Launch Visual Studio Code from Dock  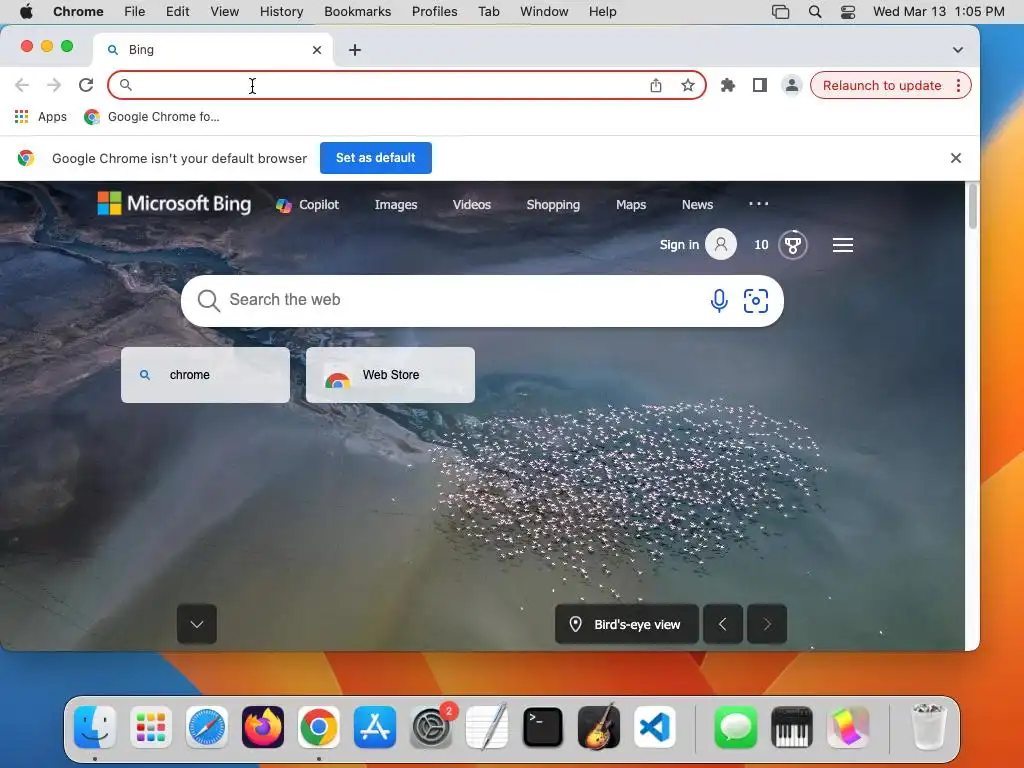(x=654, y=727)
